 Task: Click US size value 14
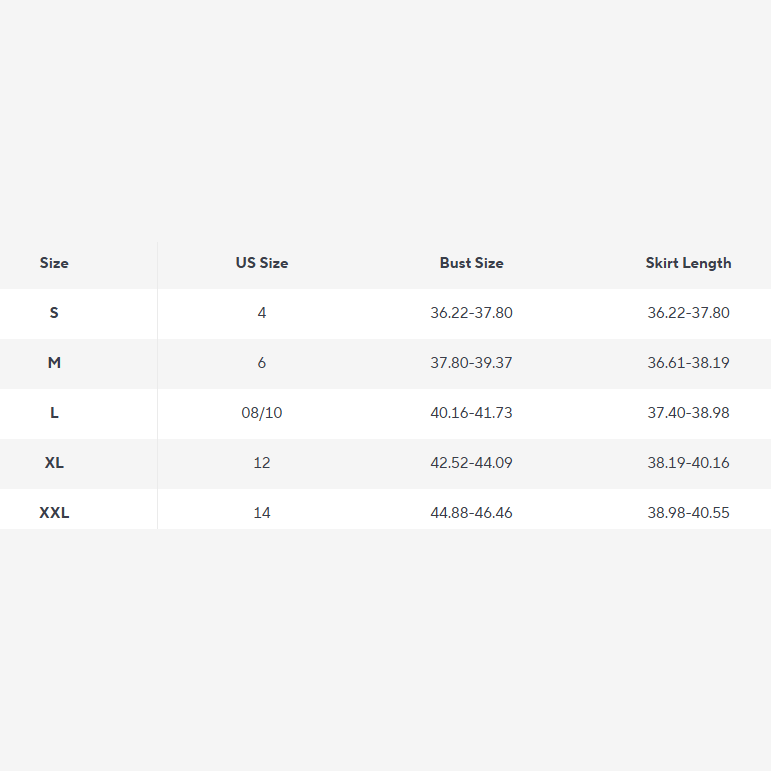coord(262,513)
